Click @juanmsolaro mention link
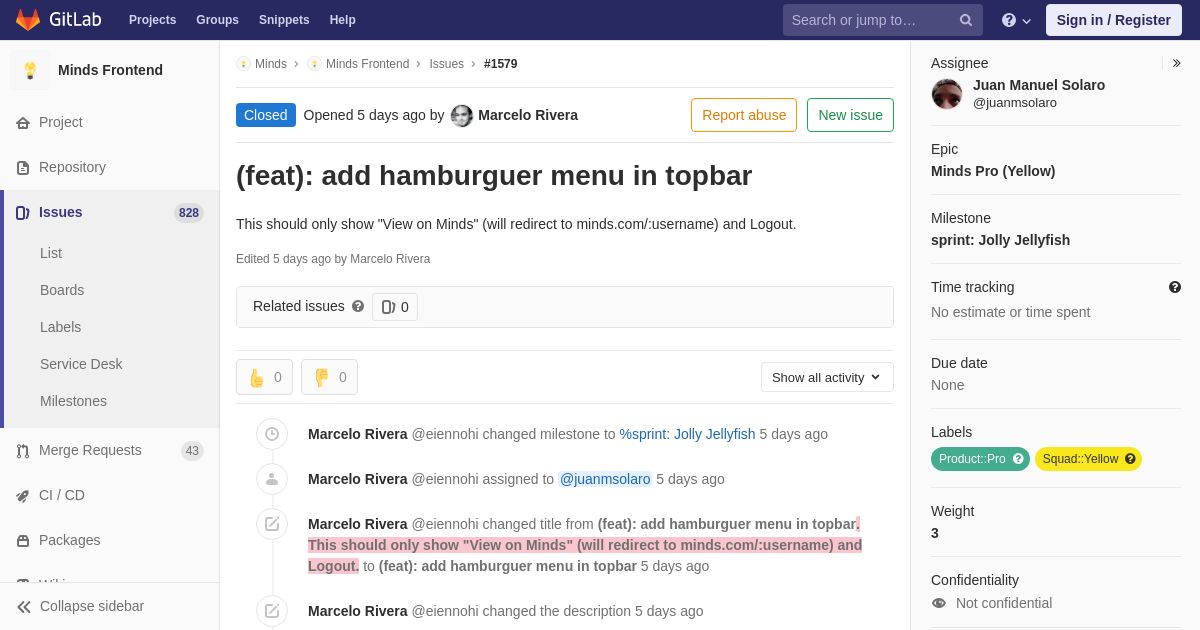1200x630 pixels. (605, 479)
